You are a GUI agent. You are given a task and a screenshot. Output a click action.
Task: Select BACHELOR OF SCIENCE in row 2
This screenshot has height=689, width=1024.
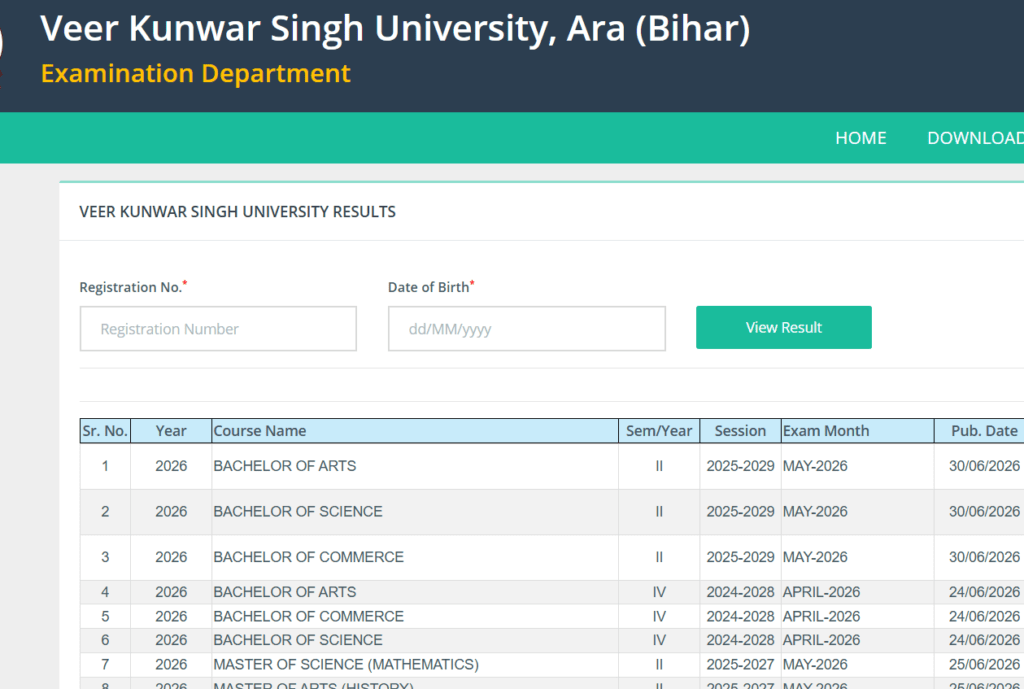pos(298,511)
